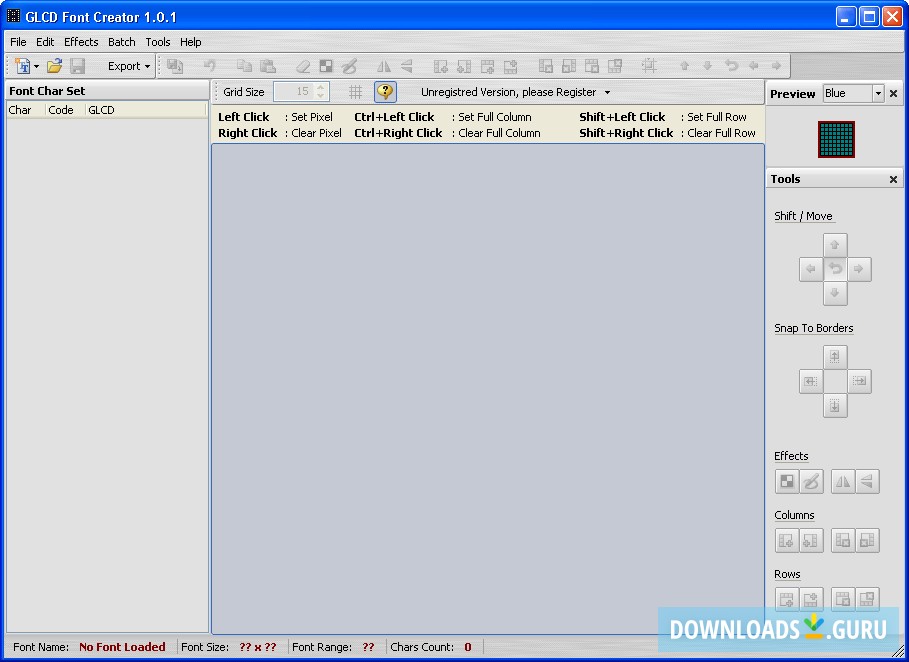
Task: Click Snap To Borders top button
Action: coord(835,357)
